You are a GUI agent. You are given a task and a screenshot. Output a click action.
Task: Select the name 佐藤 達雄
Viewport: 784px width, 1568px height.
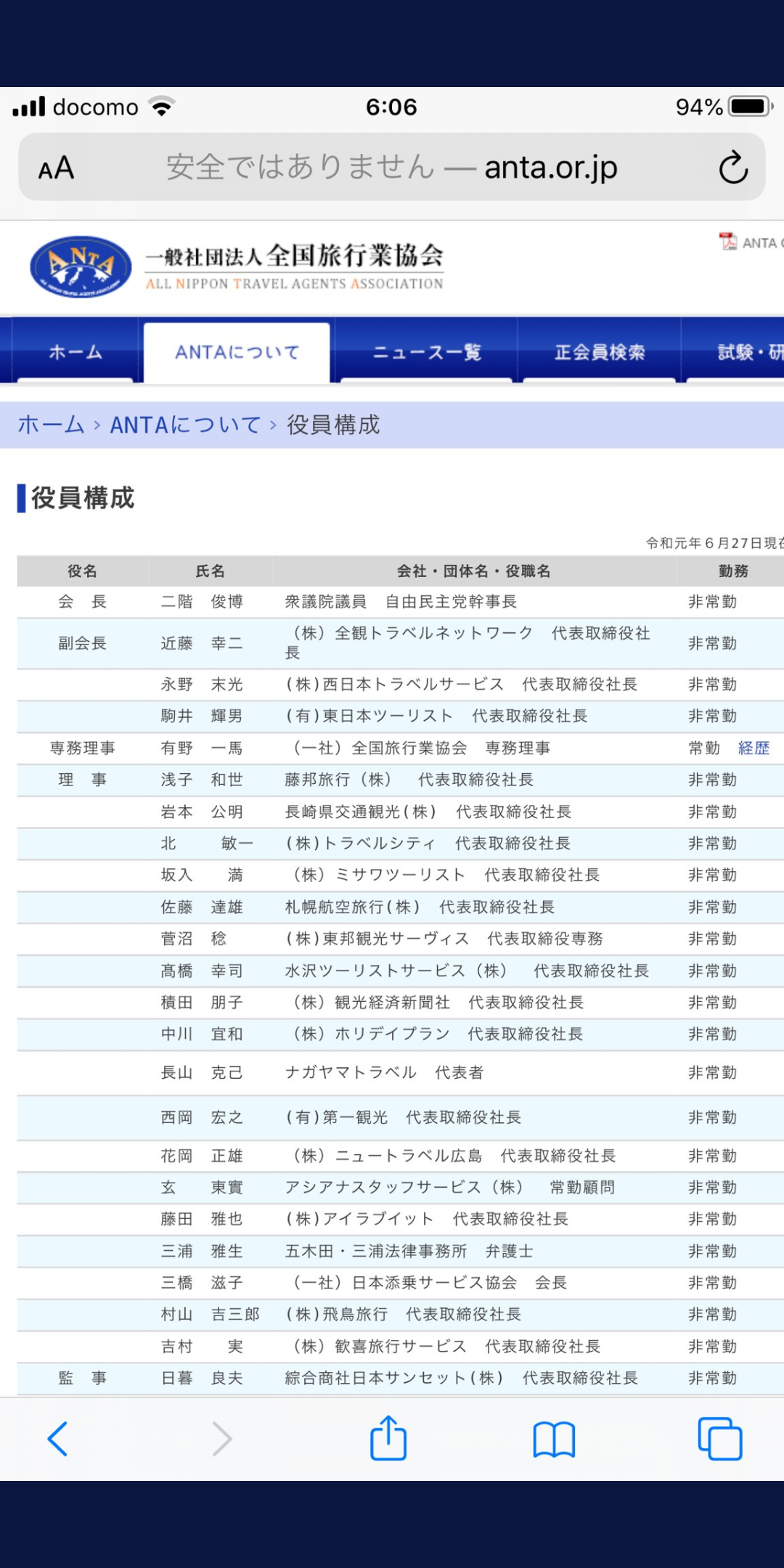(202, 907)
